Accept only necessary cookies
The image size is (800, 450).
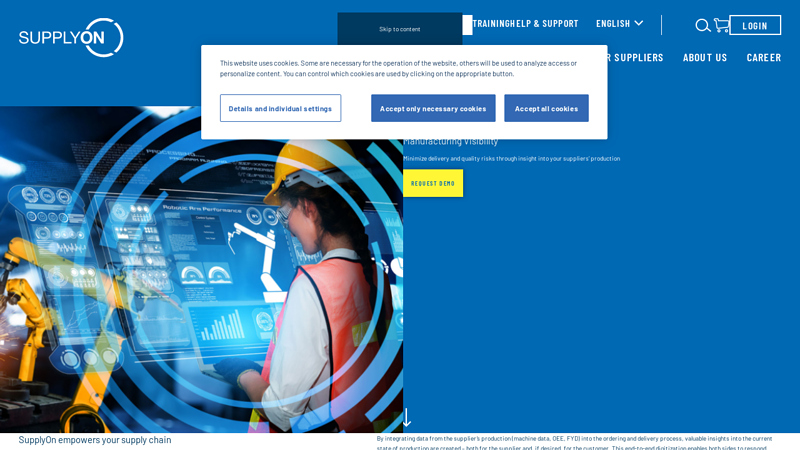point(433,108)
